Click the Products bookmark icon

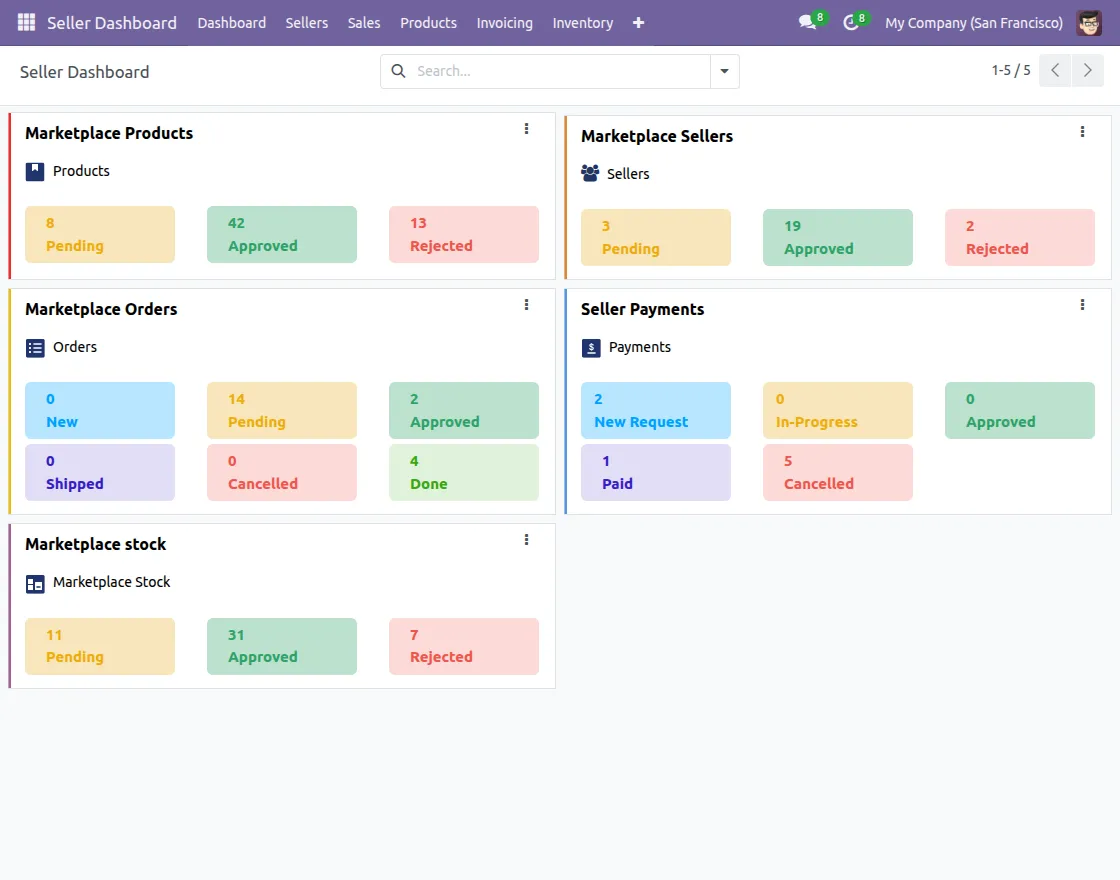click(x=33, y=170)
